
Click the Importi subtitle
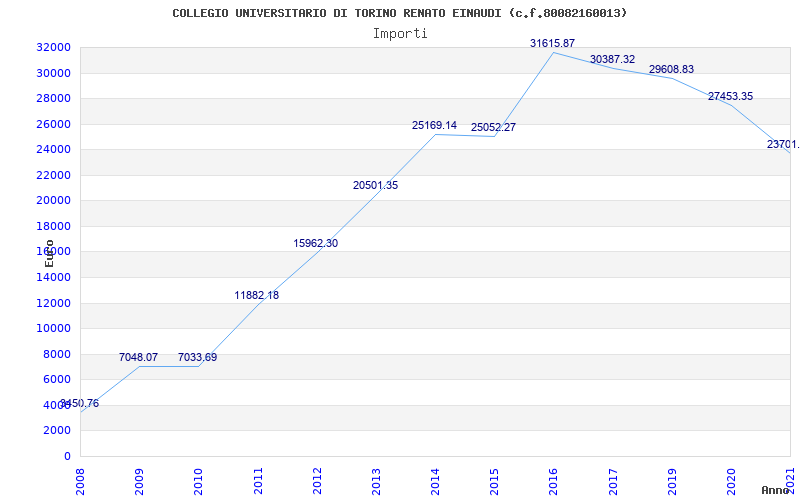[x=400, y=34]
